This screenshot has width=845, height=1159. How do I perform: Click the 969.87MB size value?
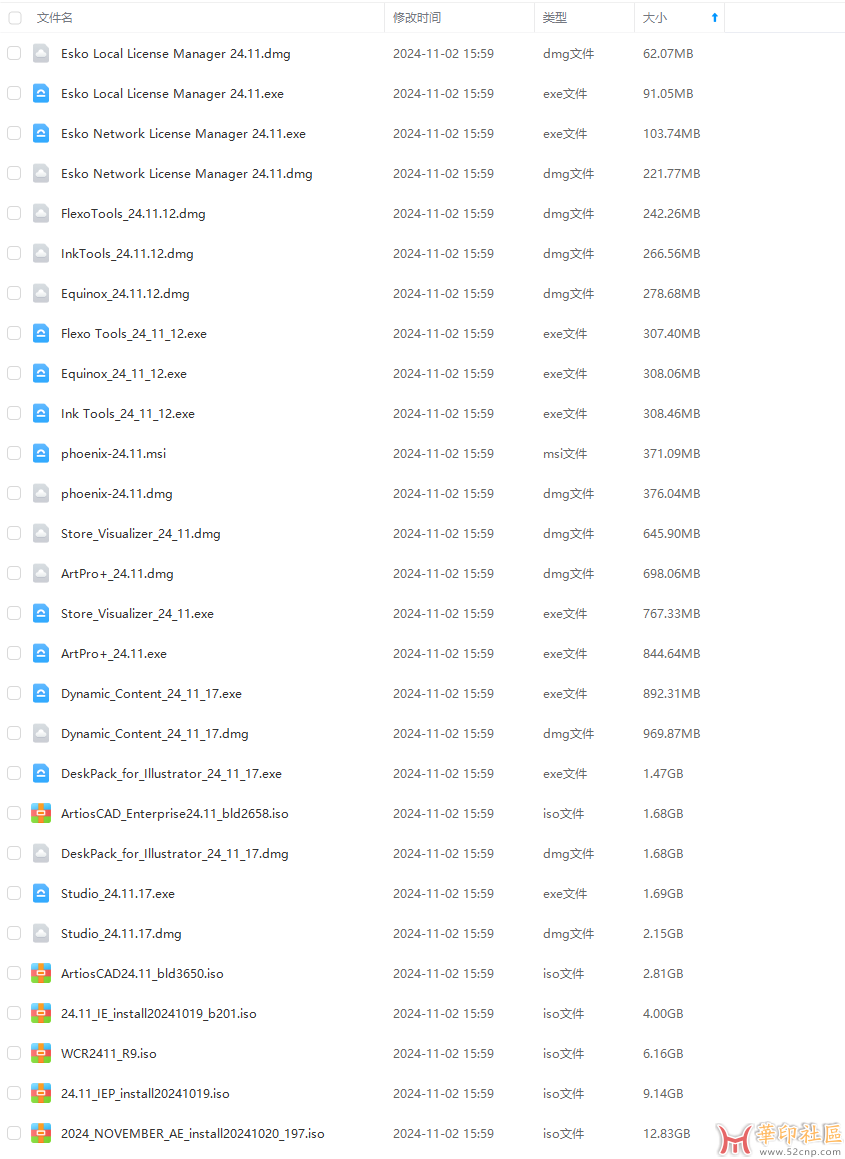point(671,734)
